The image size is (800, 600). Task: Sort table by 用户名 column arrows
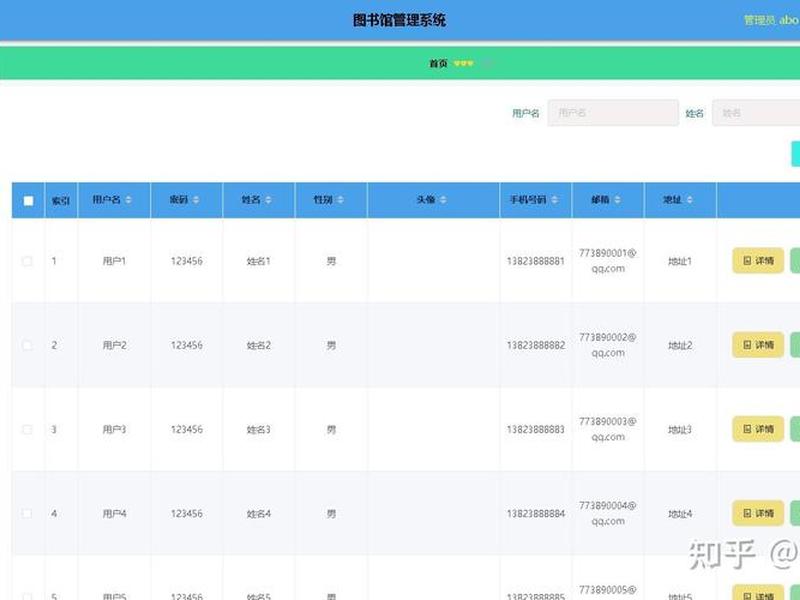pos(129,199)
